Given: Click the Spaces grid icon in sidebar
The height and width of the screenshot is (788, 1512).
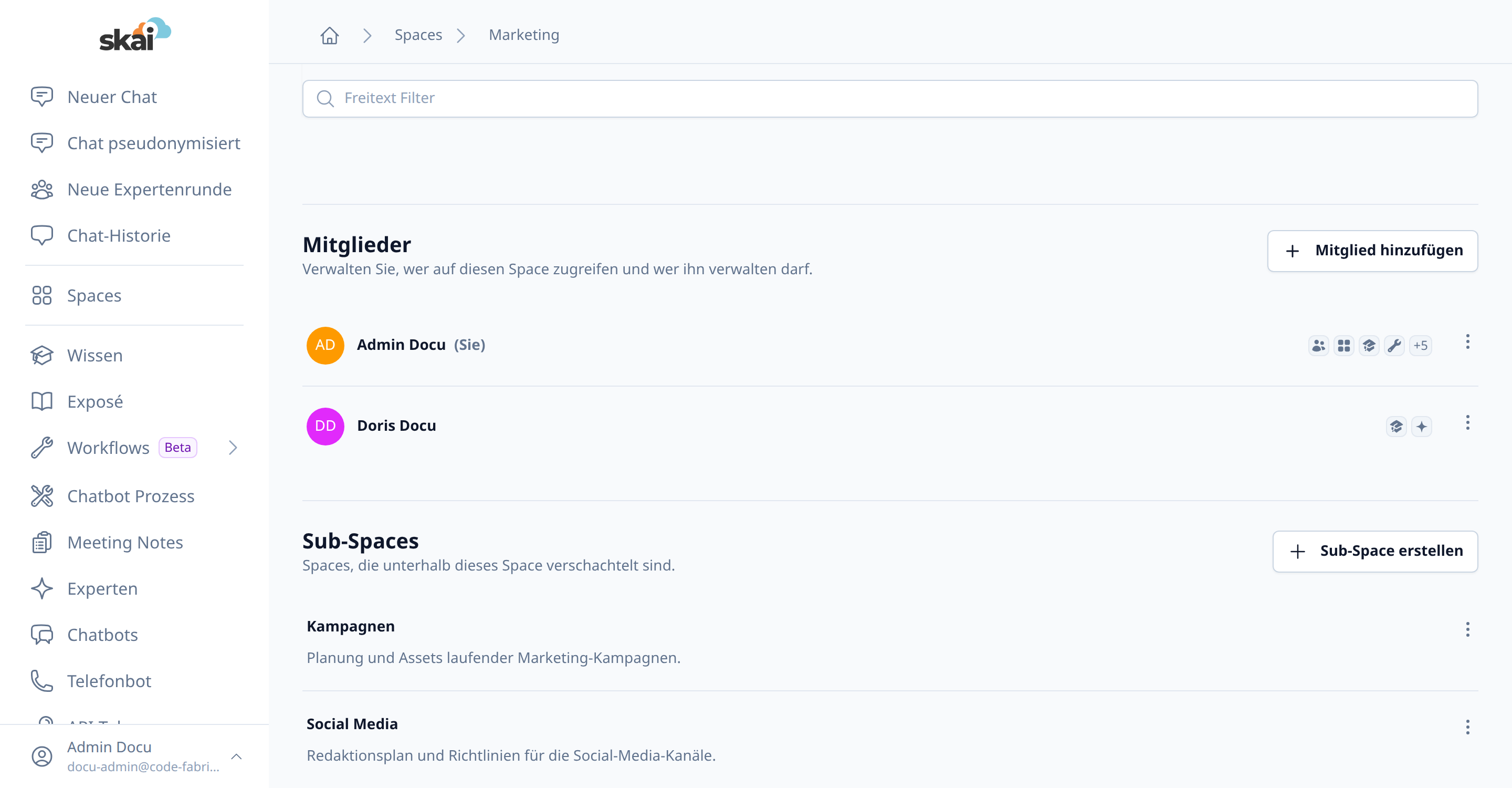Looking at the screenshot, I should [41, 295].
